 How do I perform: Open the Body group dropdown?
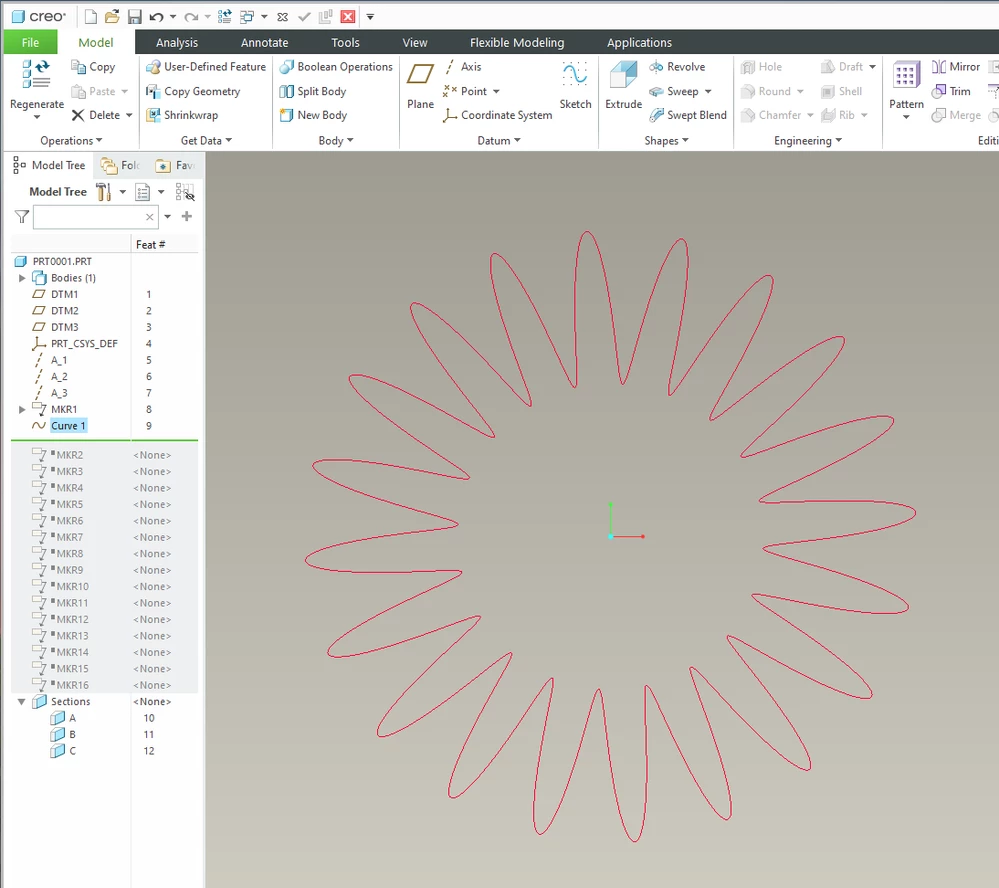coord(336,141)
